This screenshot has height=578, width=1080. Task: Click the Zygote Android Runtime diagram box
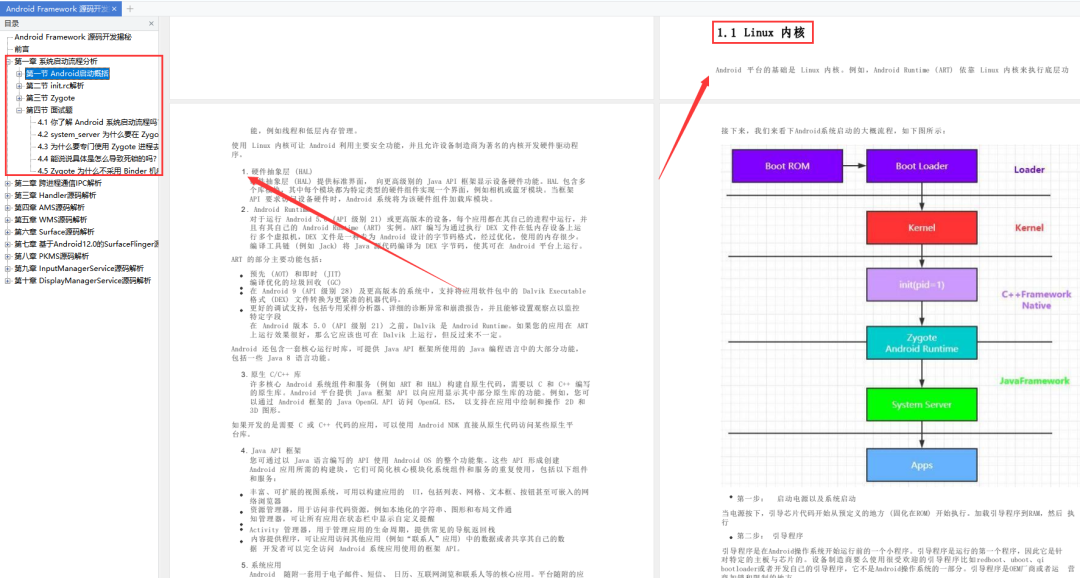(922, 343)
